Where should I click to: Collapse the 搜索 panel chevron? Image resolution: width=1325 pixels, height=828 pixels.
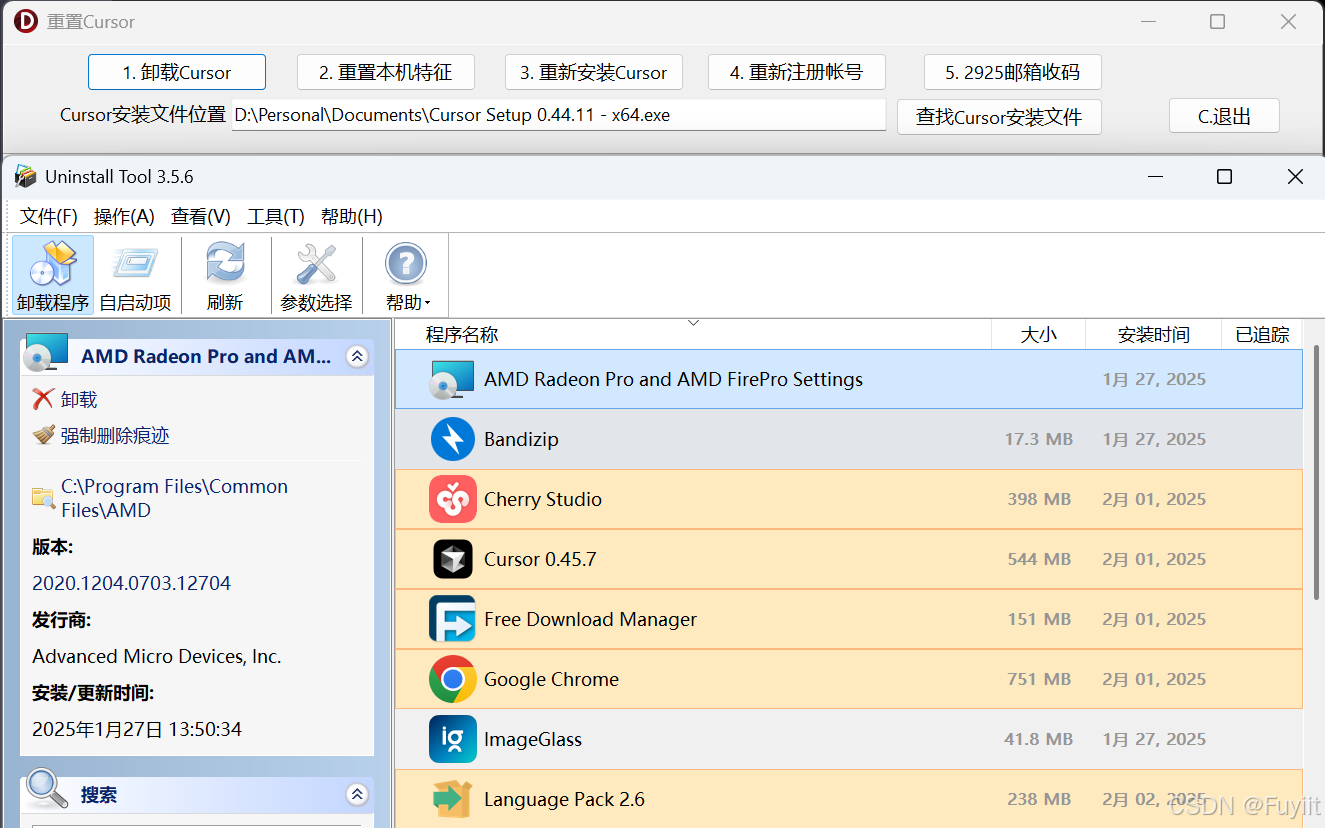(357, 794)
